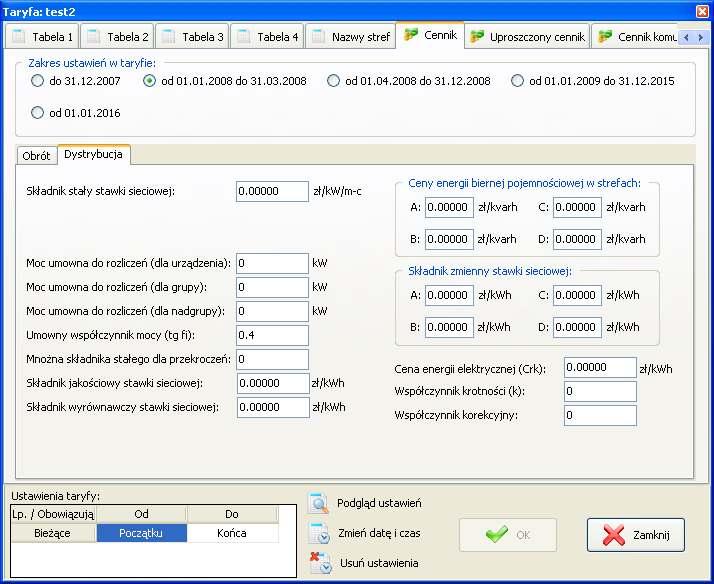
Task: Click the Od column header
Action: 142,514
